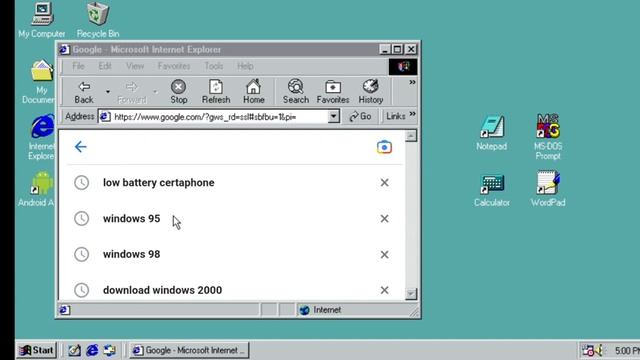Click the Links toolbar label
The height and width of the screenshot is (360, 640).
[x=396, y=116]
